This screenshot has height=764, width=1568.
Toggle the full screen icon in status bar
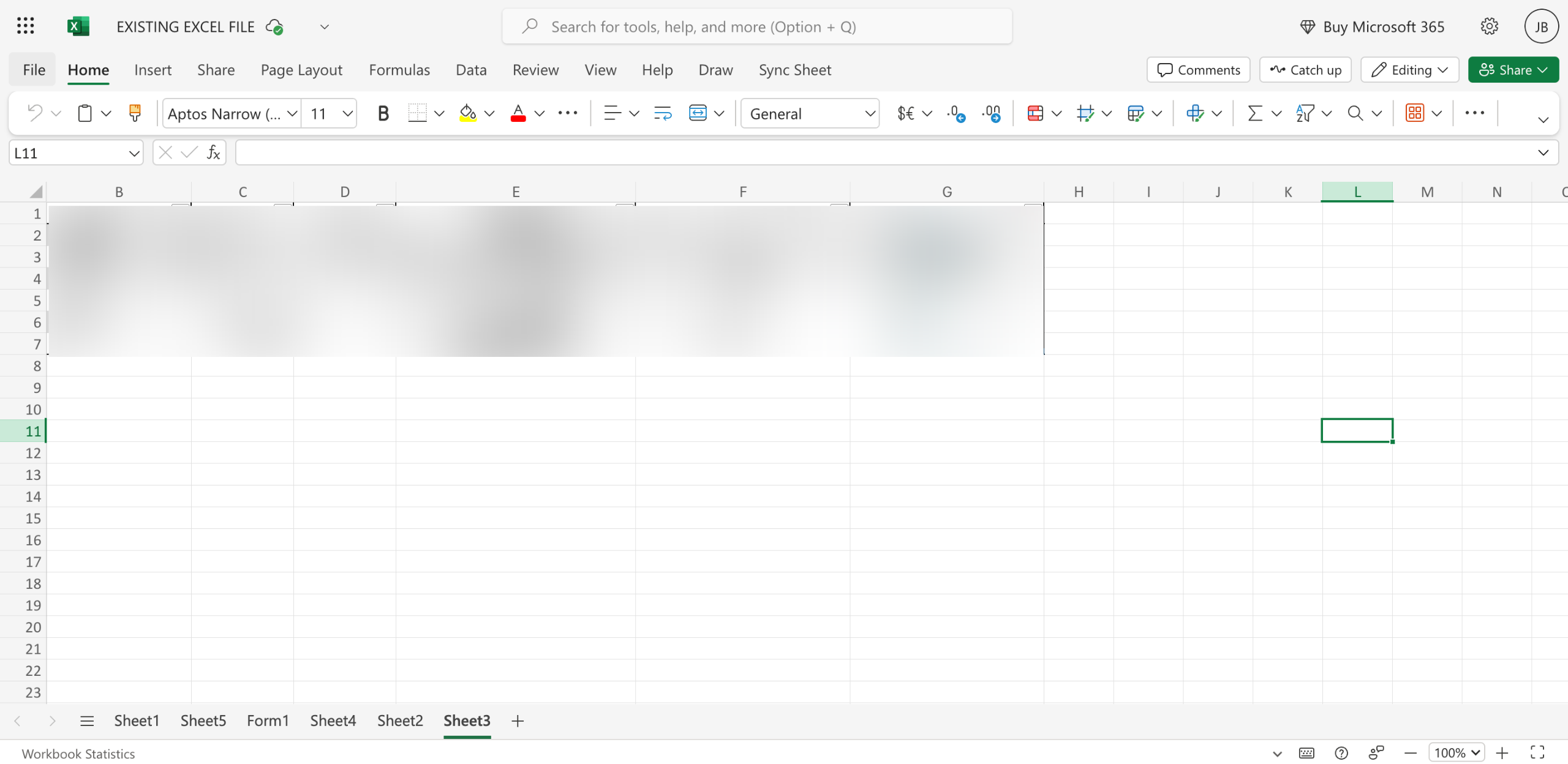tap(1537, 752)
